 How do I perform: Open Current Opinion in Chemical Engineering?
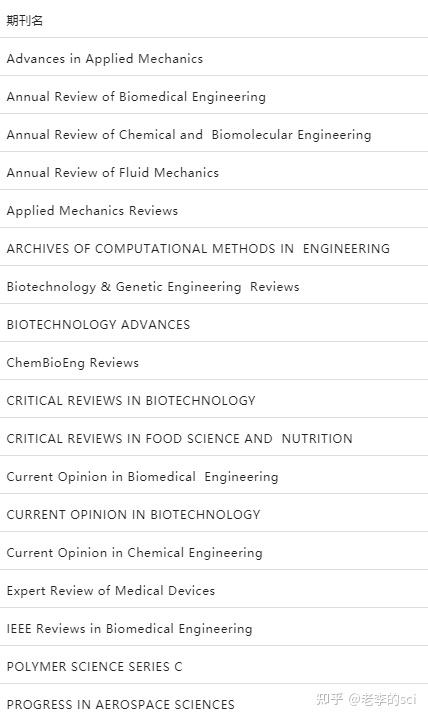pos(134,553)
